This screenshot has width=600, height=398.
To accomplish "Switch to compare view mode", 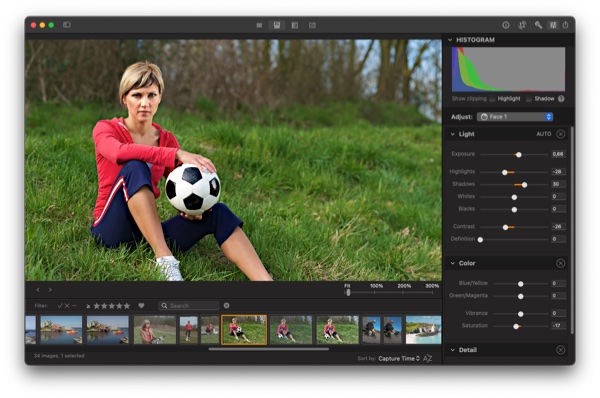I will 312,25.
